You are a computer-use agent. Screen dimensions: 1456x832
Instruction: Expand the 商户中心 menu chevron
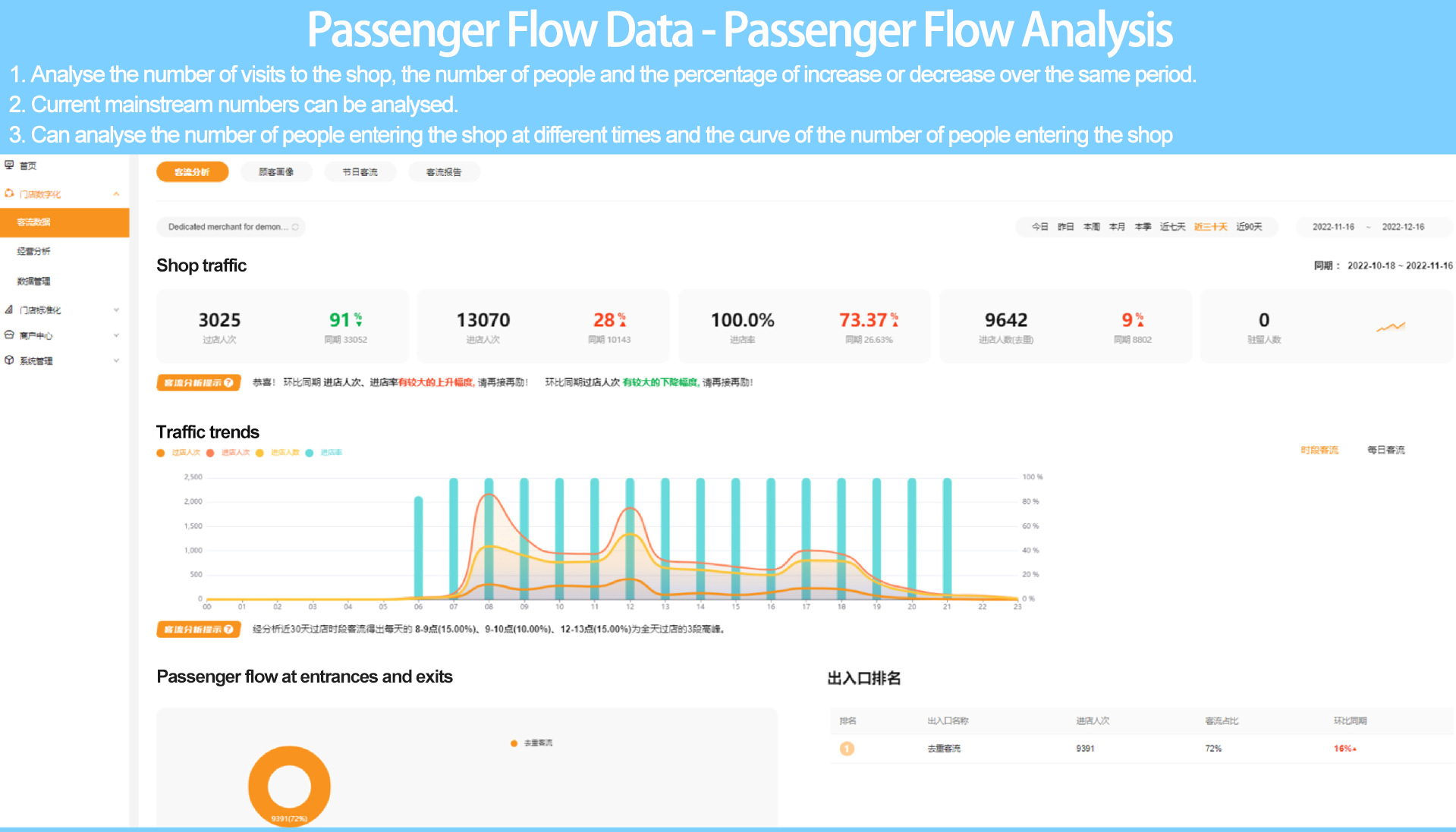pyautogui.click(x=116, y=335)
